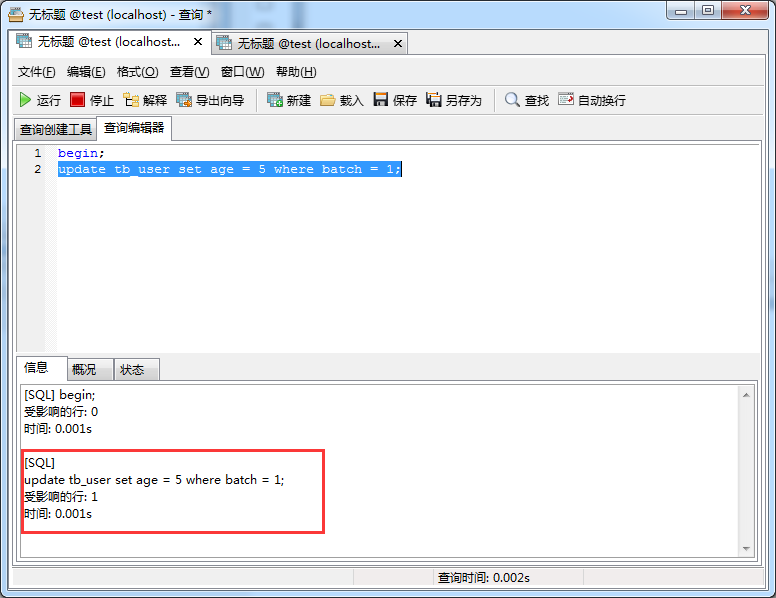Click the 导出向导 button label
Screen dimensions: 776x598
[x=220, y=100]
